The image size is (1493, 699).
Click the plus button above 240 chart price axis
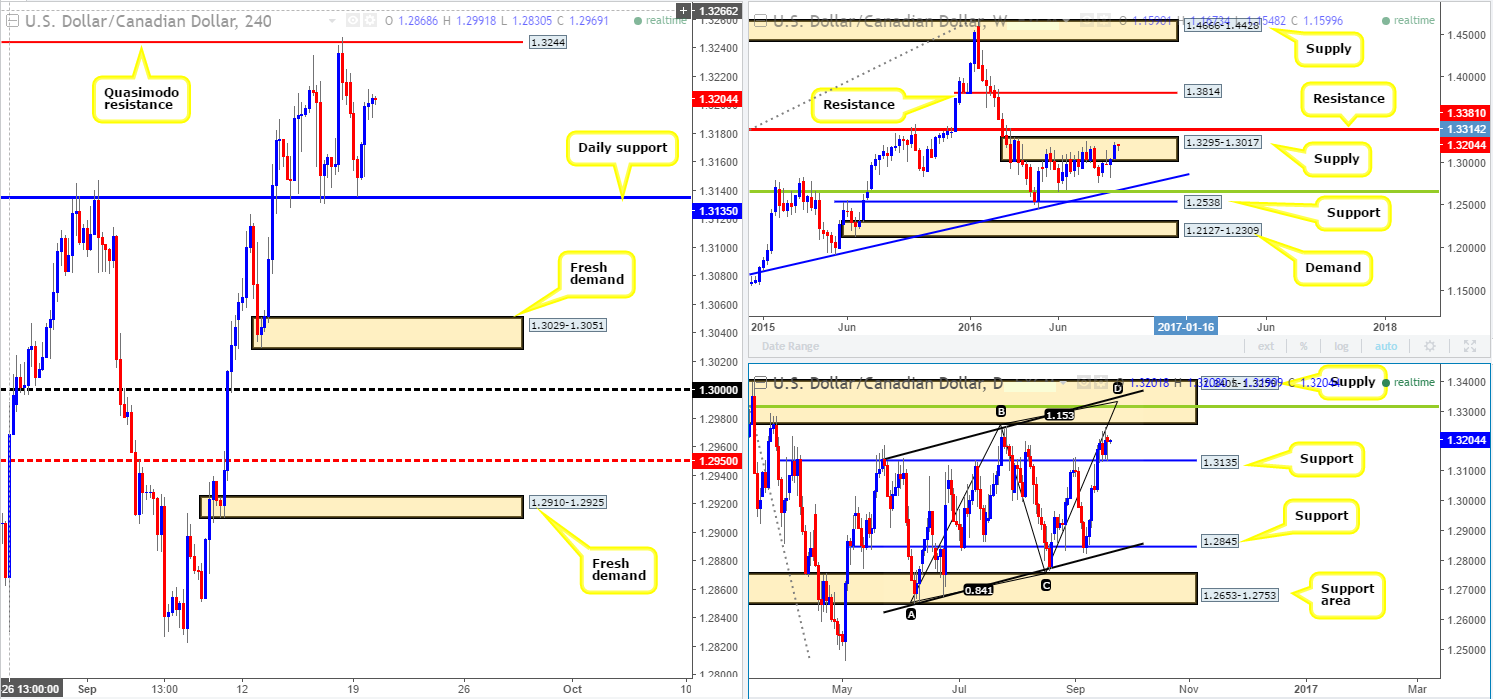pyautogui.click(x=683, y=10)
